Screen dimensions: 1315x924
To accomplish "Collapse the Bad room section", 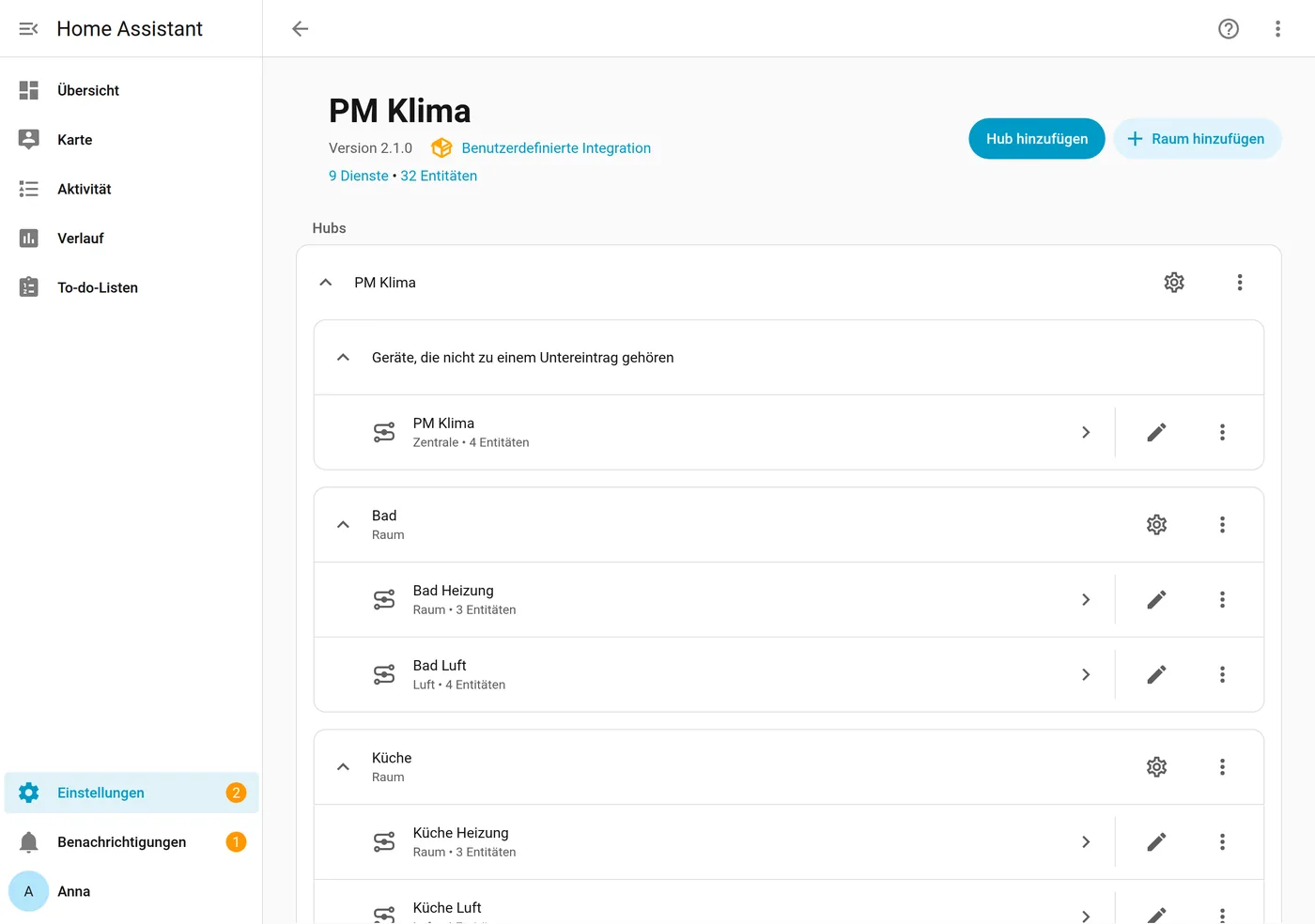I will (x=344, y=525).
